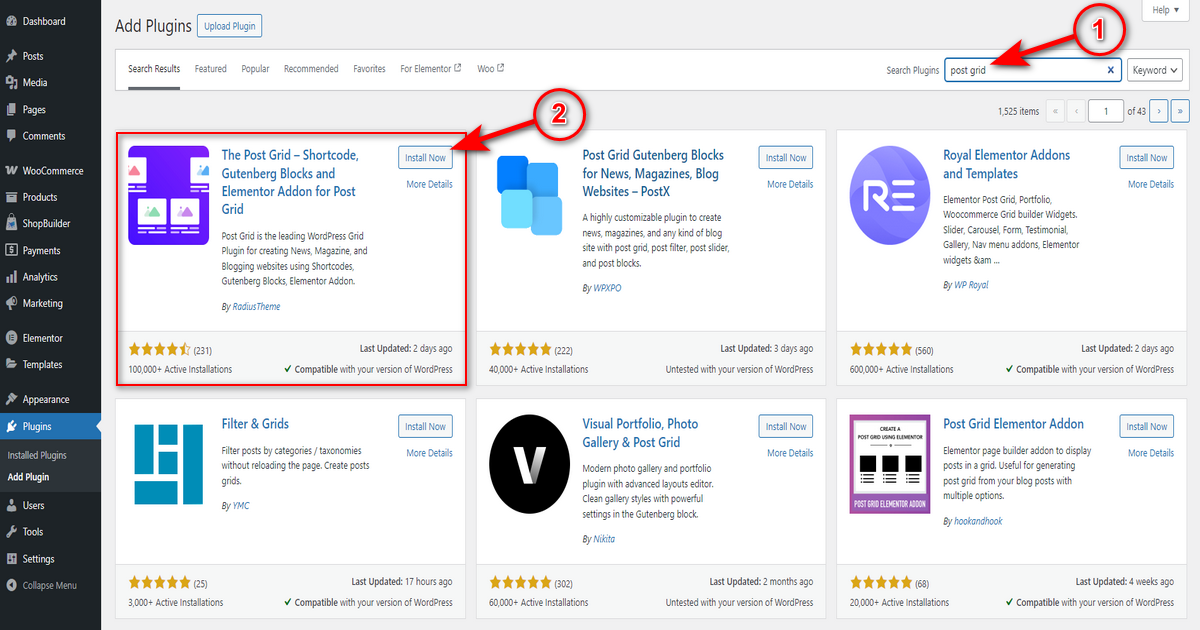Install The Post Grid plugin
This screenshot has width=1200, height=630.
click(x=425, y=158)
